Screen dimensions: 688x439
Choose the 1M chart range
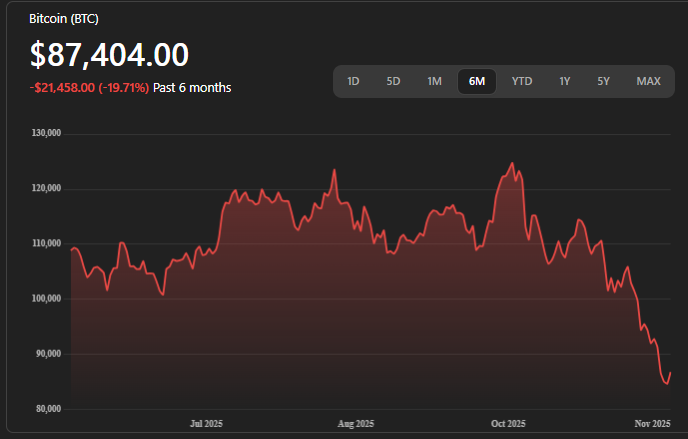pos(434,81)
